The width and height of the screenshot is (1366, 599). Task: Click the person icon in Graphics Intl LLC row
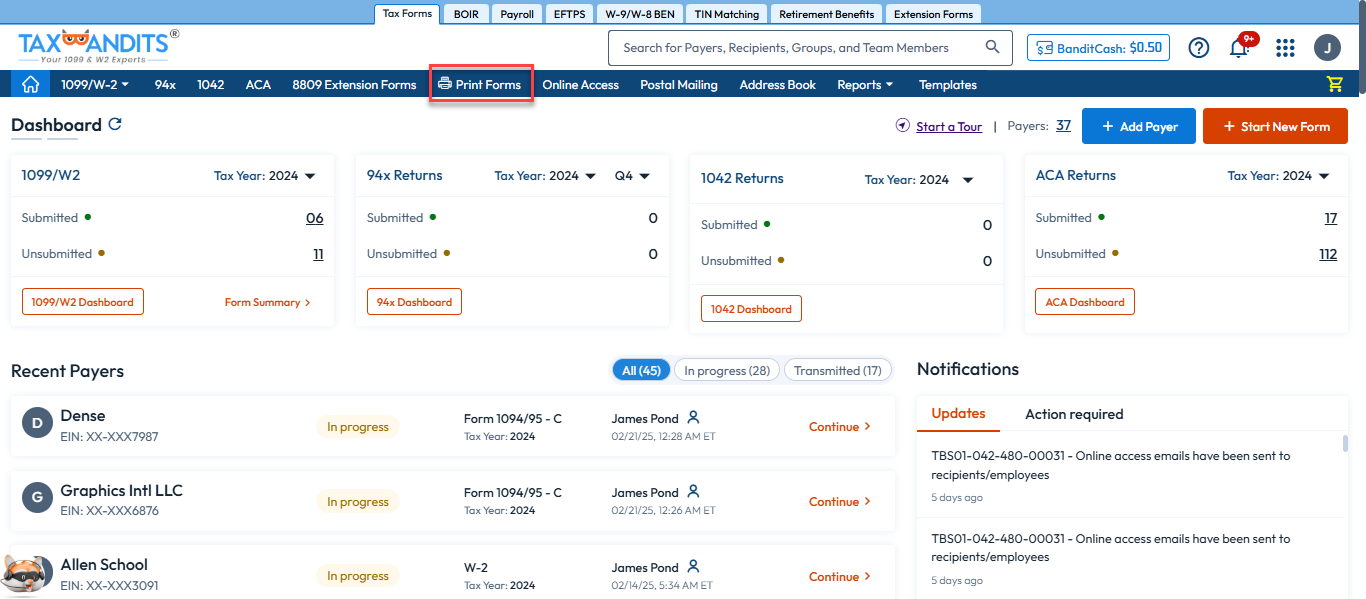693,491
